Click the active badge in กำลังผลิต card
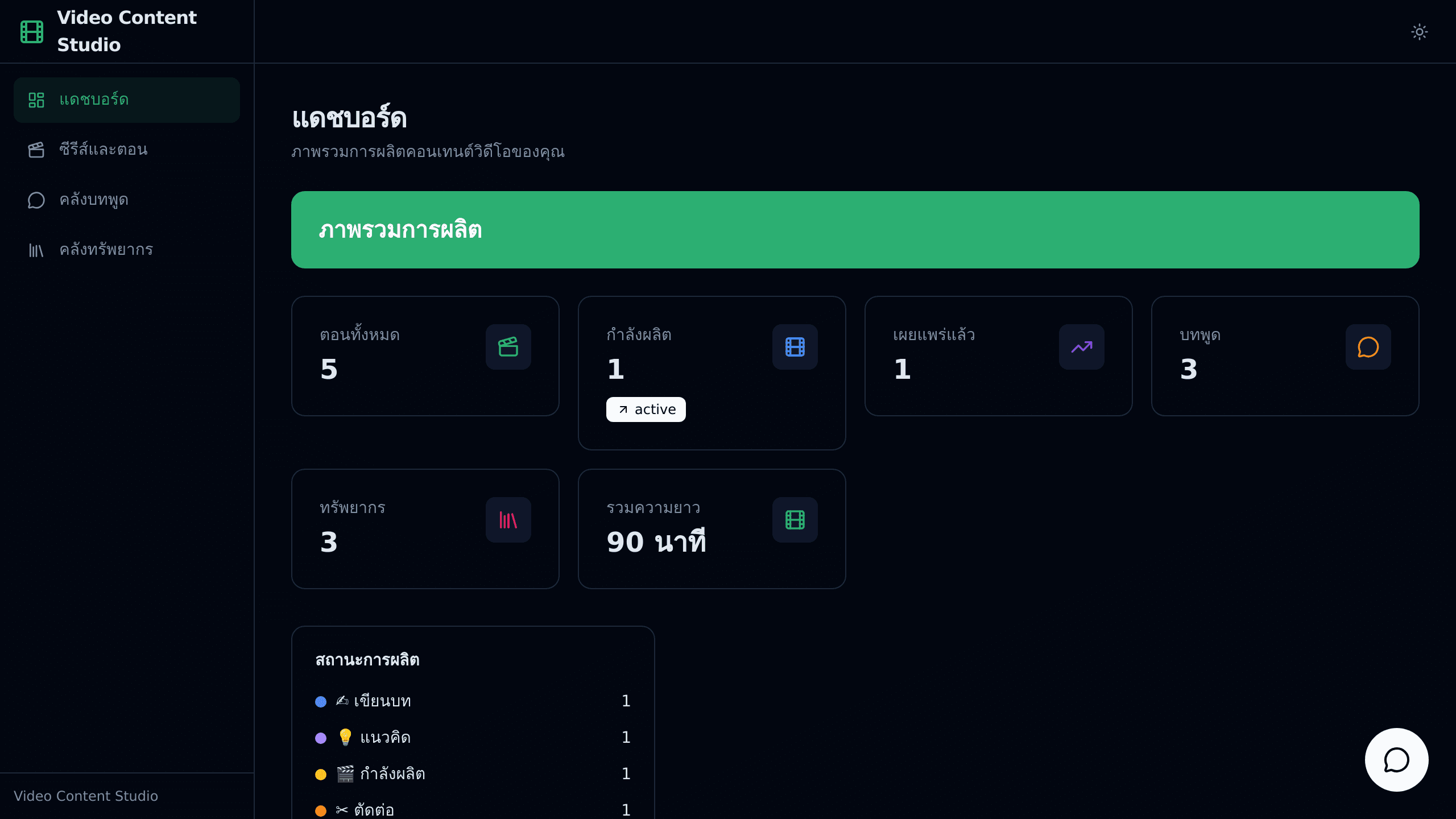The image size is (1456, 819). click(646, 409)
